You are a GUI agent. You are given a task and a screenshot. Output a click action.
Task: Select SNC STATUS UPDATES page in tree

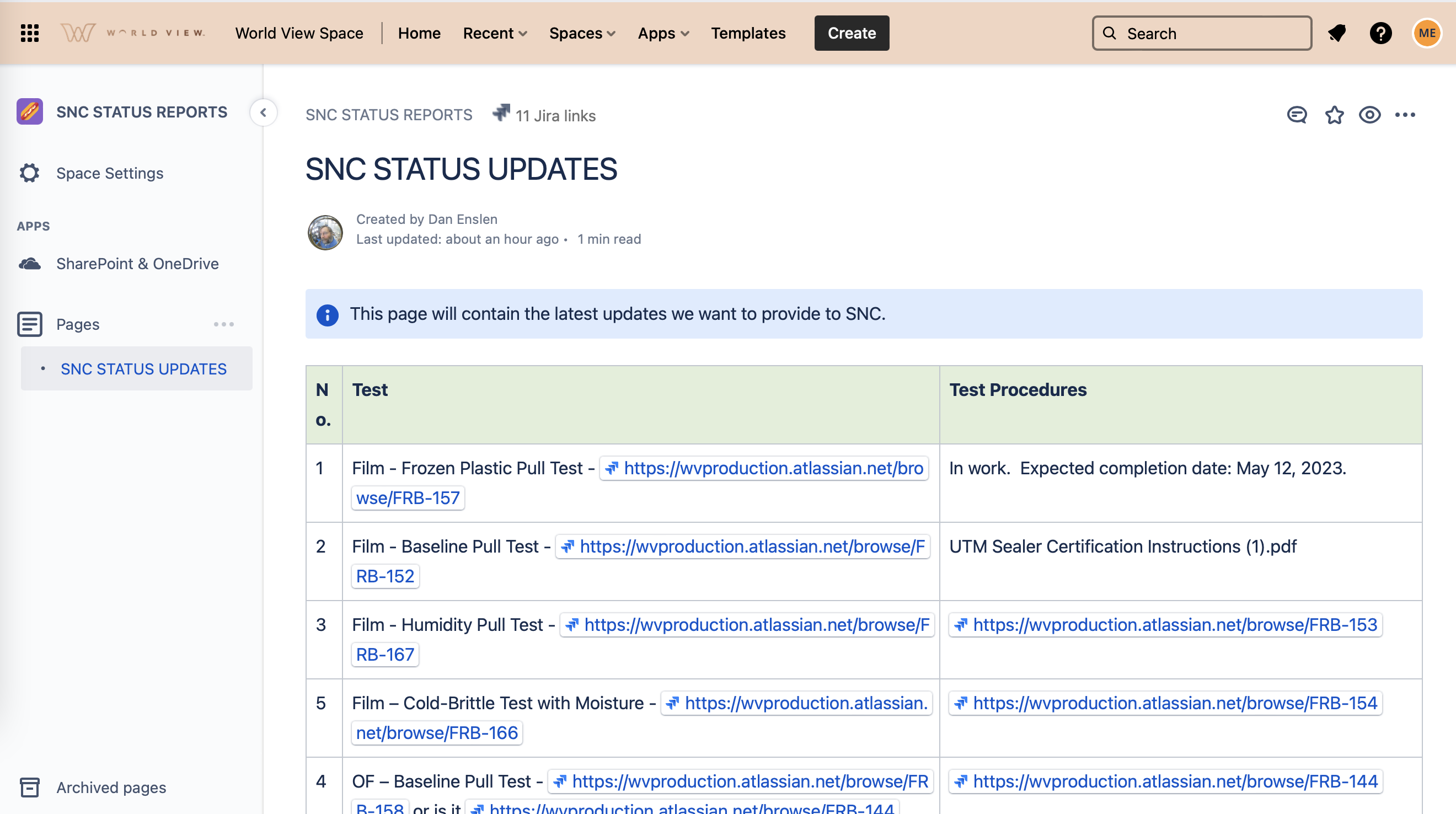[143, 368]
